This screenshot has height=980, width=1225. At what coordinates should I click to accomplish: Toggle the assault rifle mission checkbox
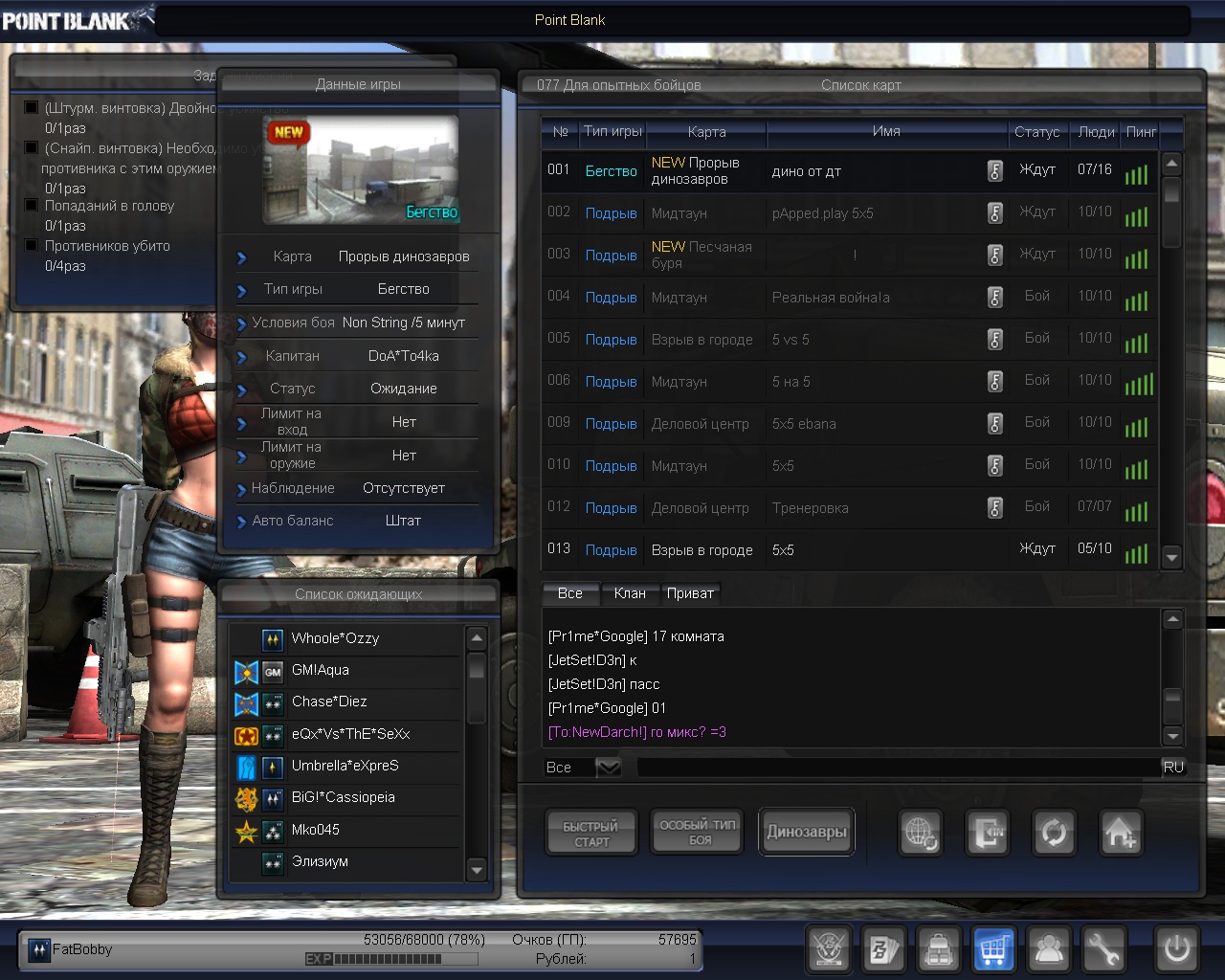pyautogui.click(x=32, y=108)
